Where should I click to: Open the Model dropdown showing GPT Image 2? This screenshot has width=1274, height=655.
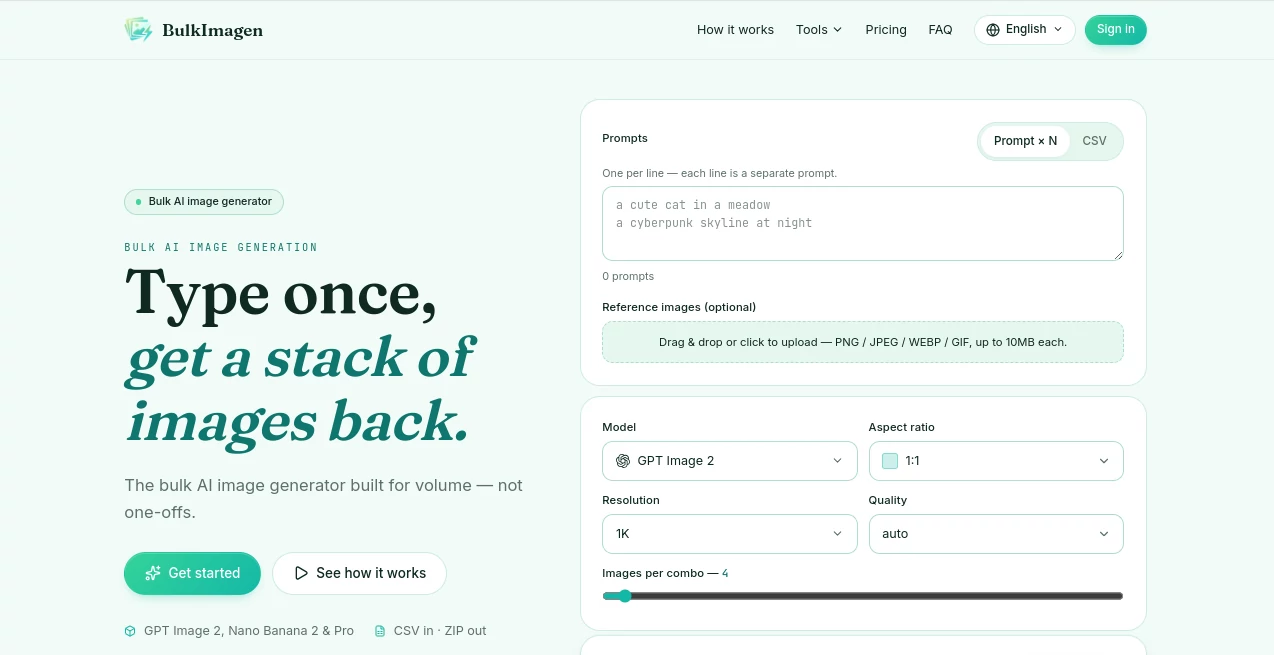click(730, 461)
